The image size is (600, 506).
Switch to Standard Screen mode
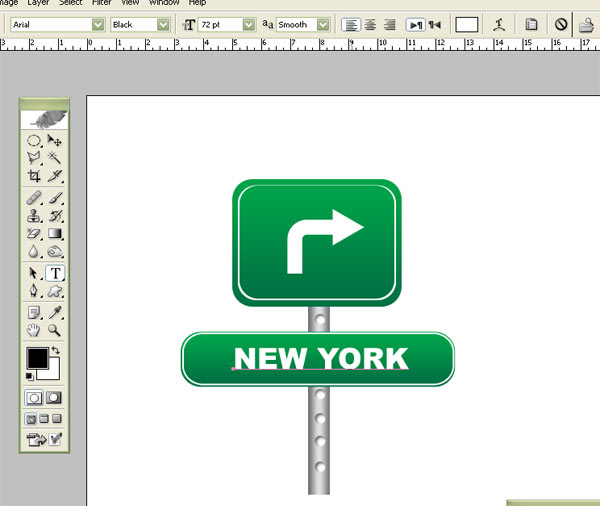pos(31,419)
